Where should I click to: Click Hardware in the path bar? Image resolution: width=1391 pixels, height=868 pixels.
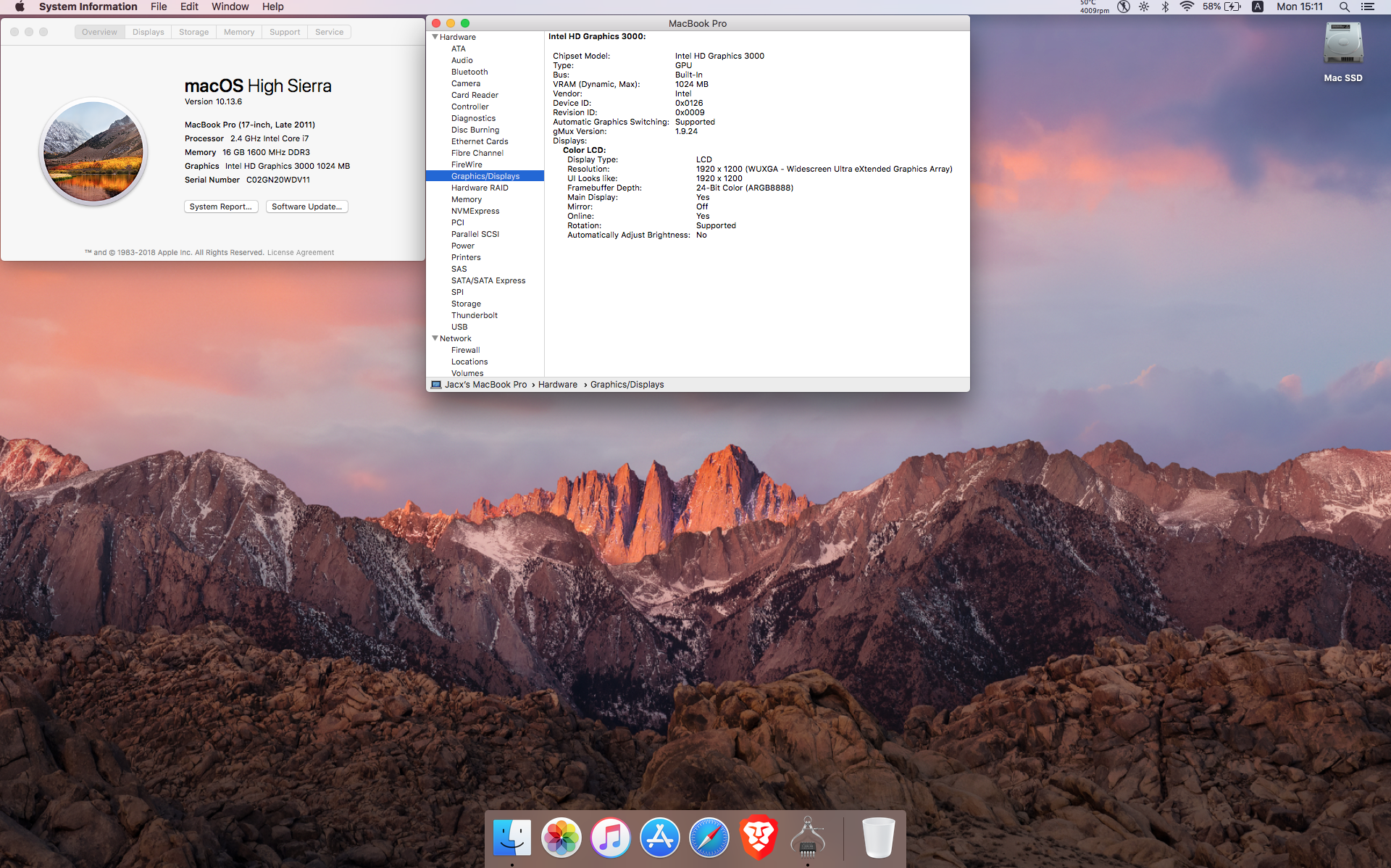tap(558, 385)
